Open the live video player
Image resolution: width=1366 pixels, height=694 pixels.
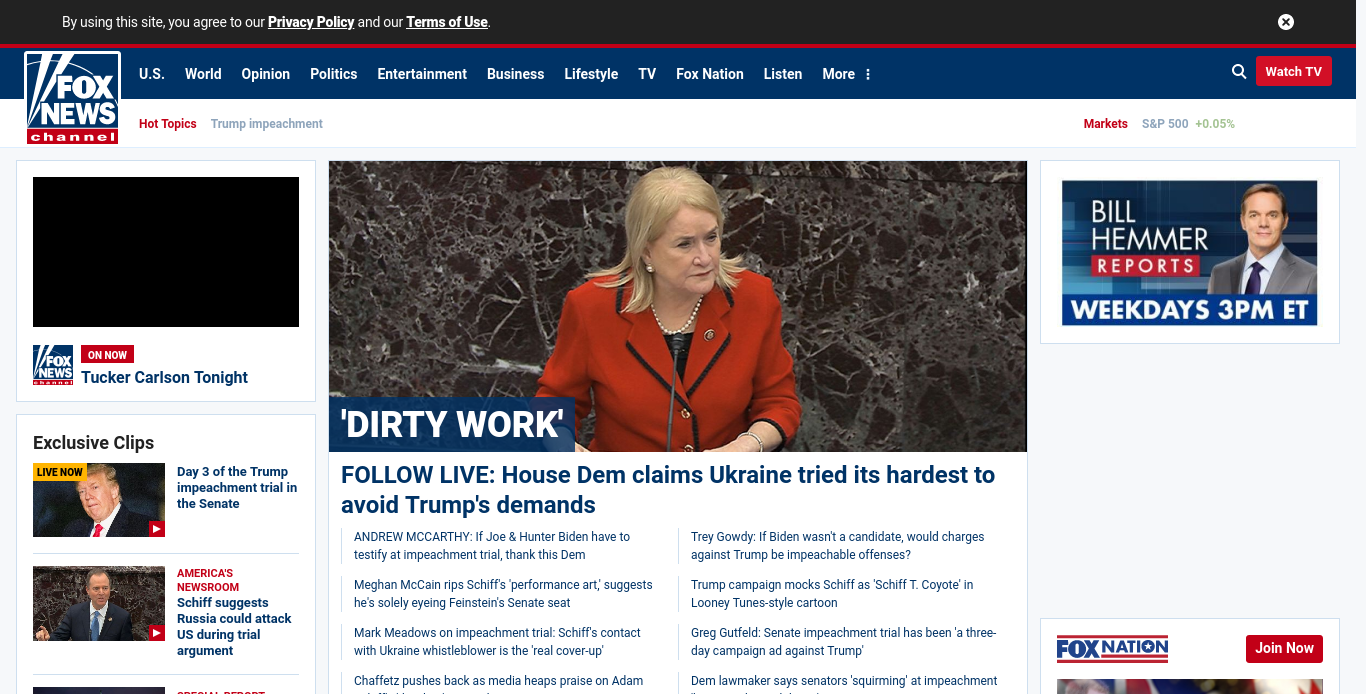coord(166,252)
